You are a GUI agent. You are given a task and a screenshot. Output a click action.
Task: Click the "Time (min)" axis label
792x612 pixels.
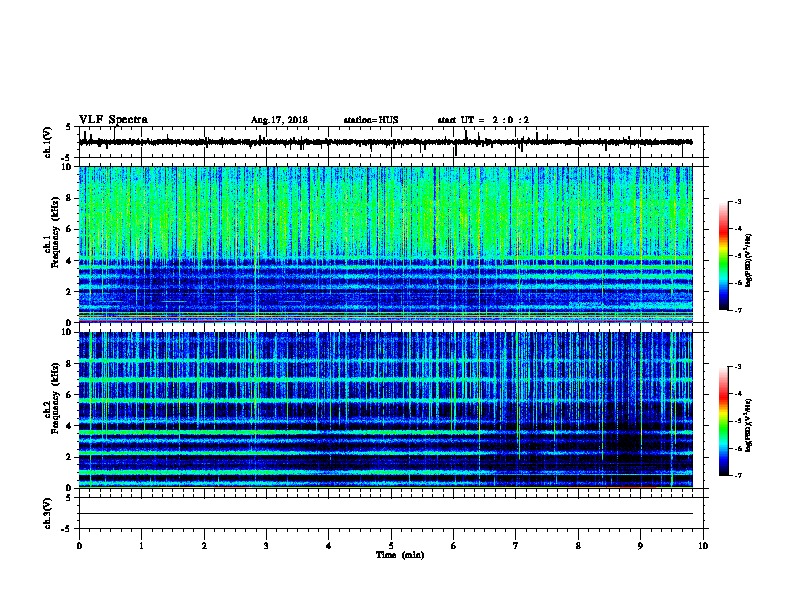[x=400, y=555]
